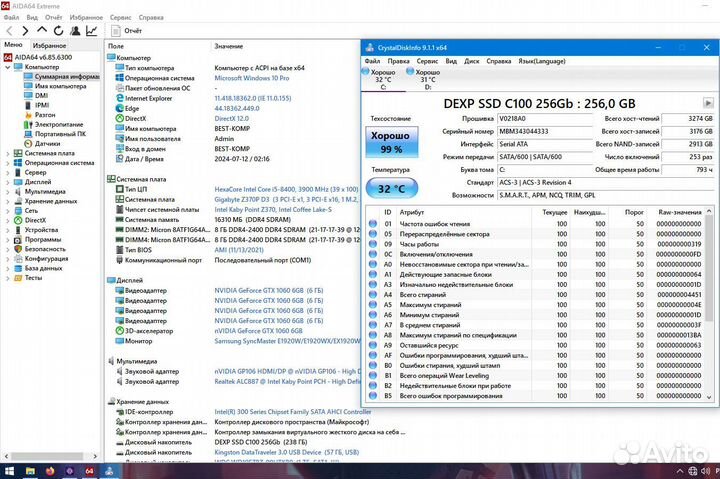720x479 pixels.
Task: Click the AIDA64 back navigation arrow
Action: (9, 31)
